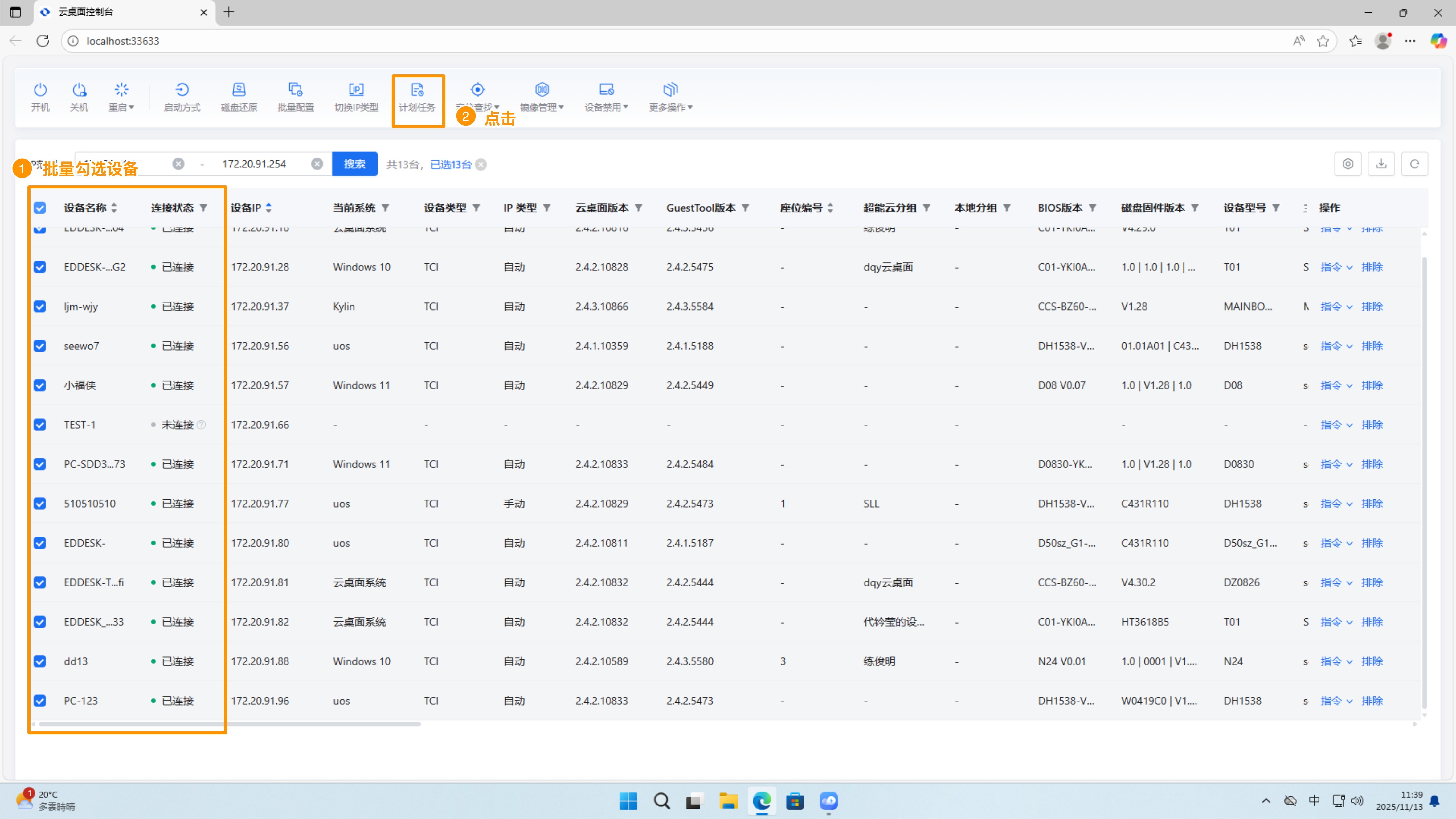Screen dimensions: 1456x819
Task: Refresh the device list via reload icon
Action: click(x=1414, y=164)
